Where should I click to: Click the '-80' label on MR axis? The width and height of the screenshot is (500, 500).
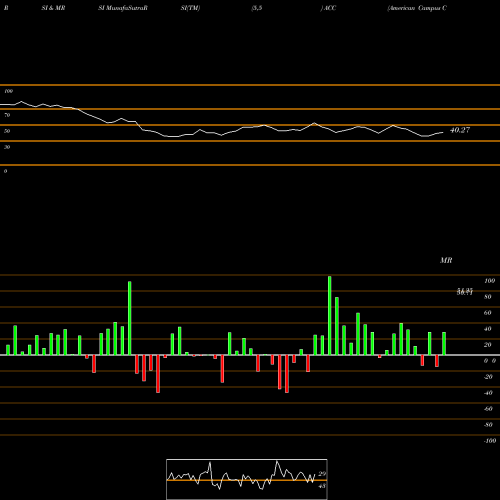click(x=488, y=425)
